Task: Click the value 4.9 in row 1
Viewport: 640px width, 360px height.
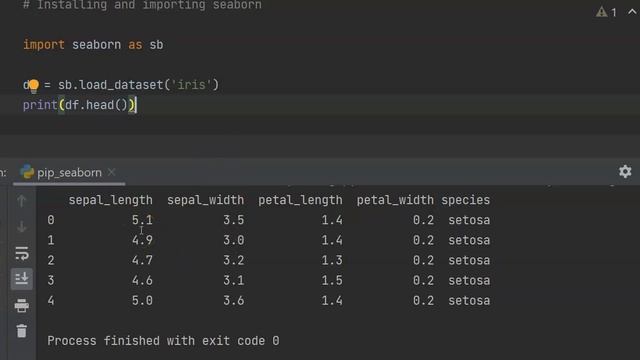Action: click(x=142, y=240)
